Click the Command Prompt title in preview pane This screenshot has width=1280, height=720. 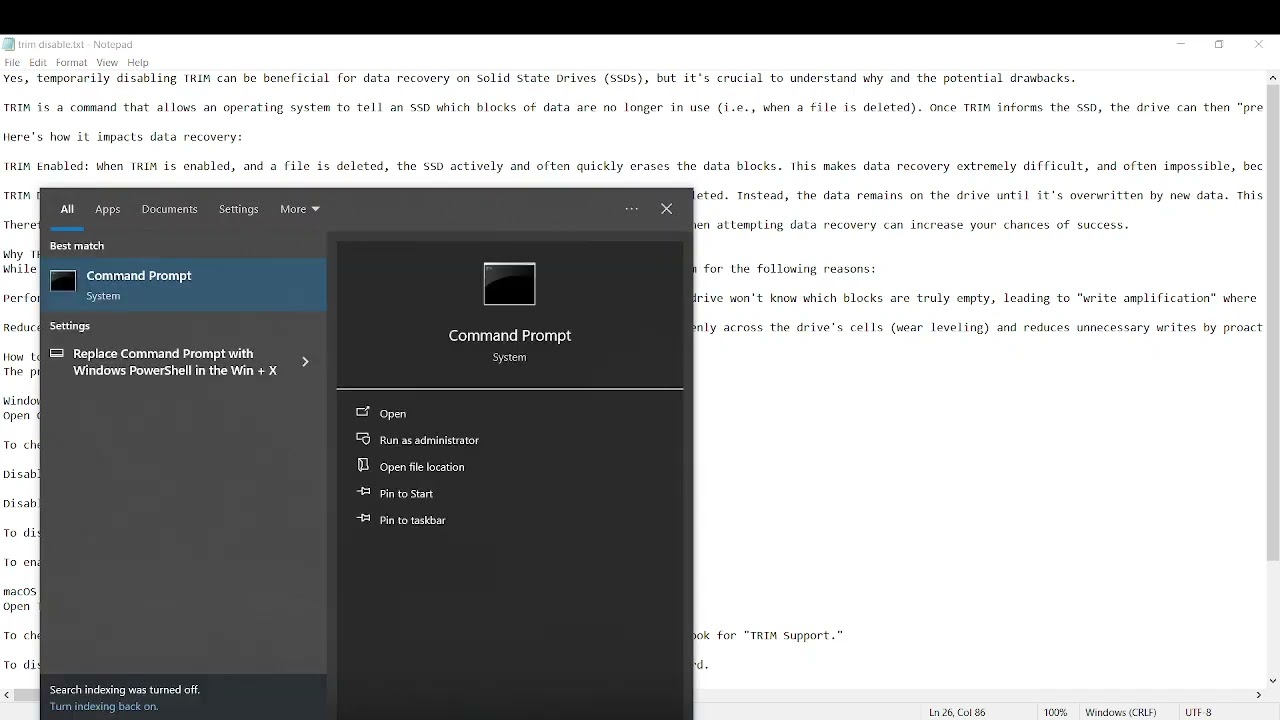coord(510,336)
